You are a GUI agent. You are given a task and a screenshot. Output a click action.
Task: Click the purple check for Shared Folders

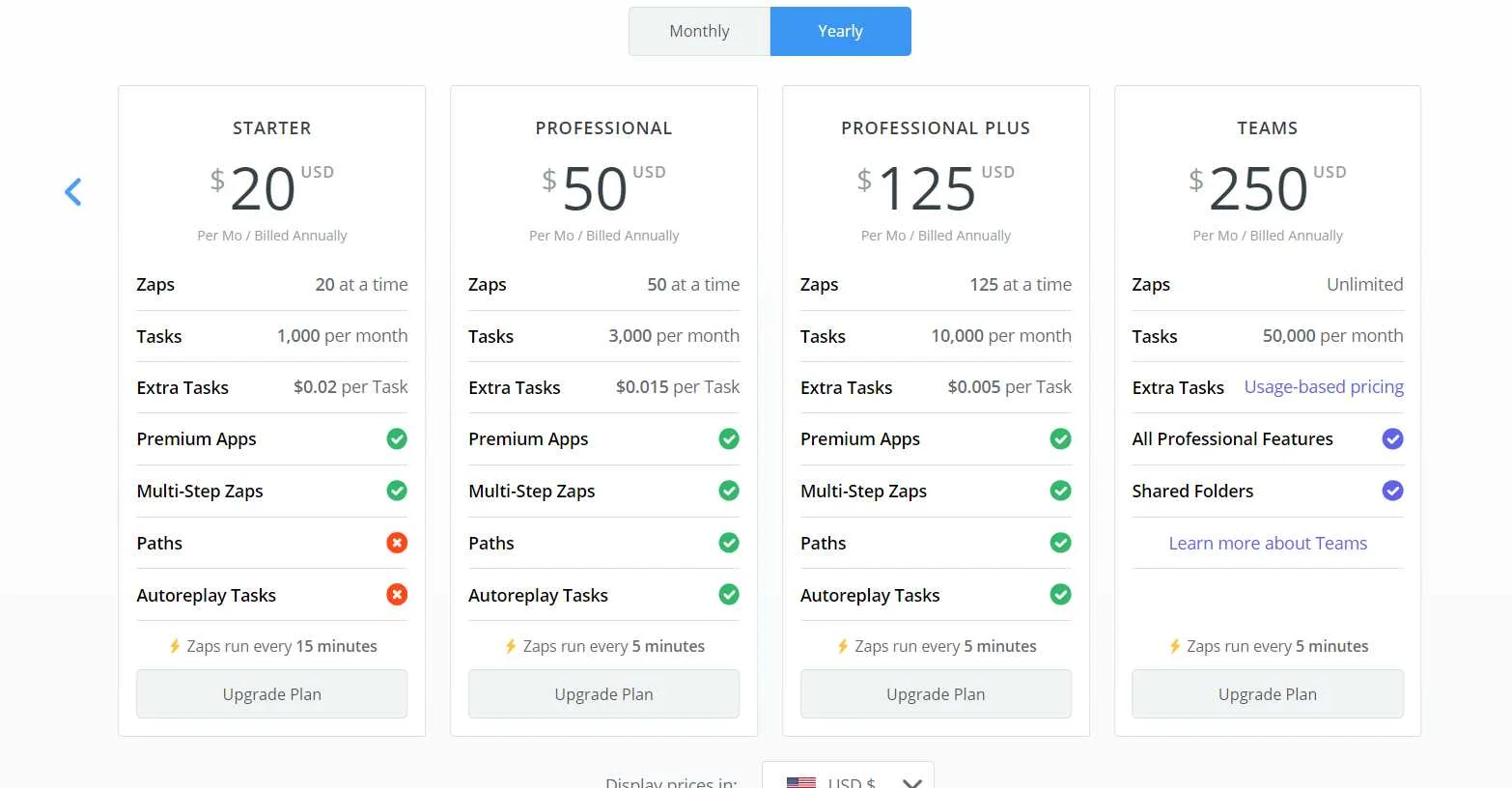coord(1392,491)
